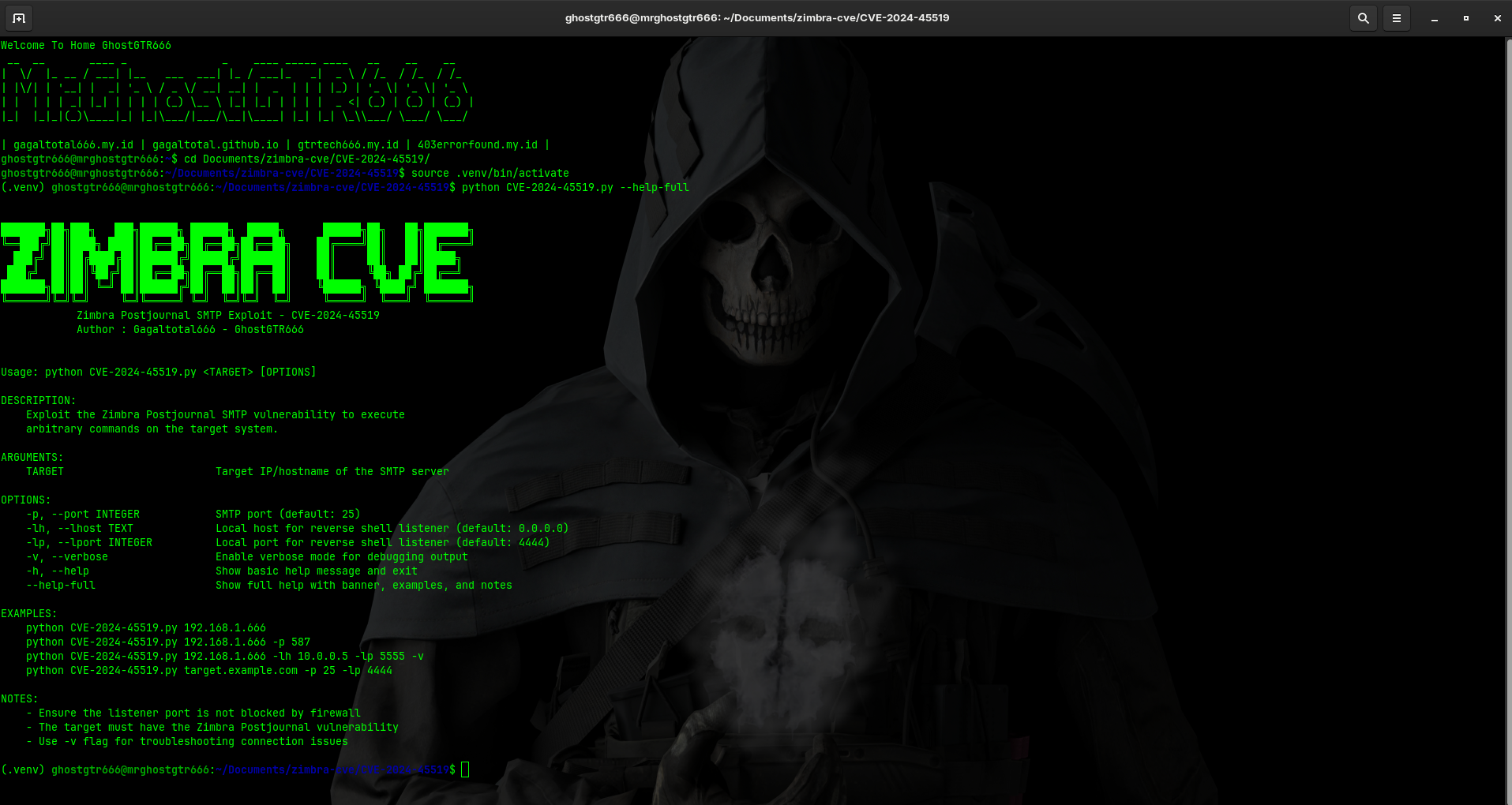Click the 'Author : Gagaltotal666 - GhostGTR666' line
Image resolution: width=1512 pixels, height=805 pixels.
click(190, 330)
